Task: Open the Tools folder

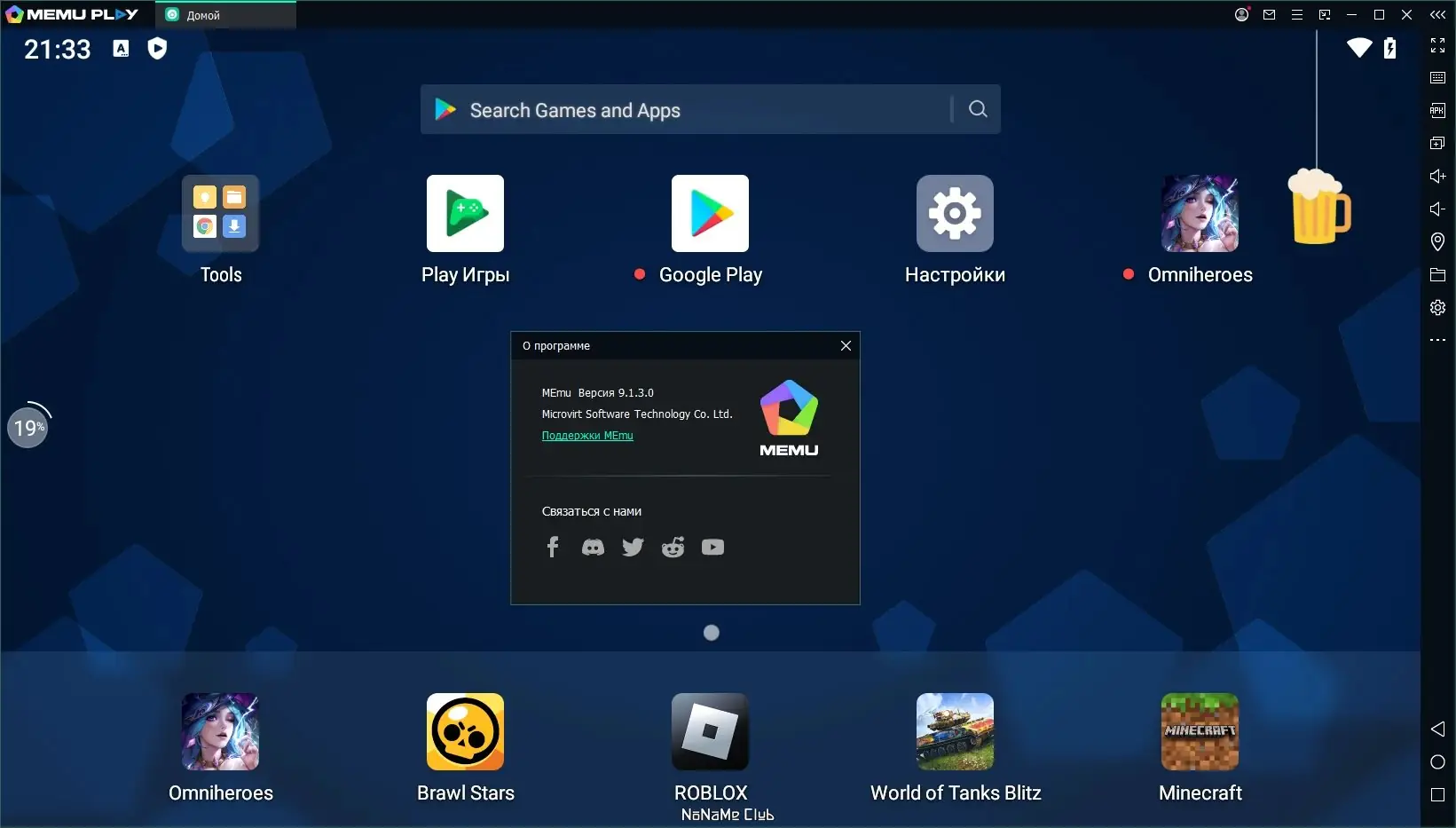Action: pos(220,213)
